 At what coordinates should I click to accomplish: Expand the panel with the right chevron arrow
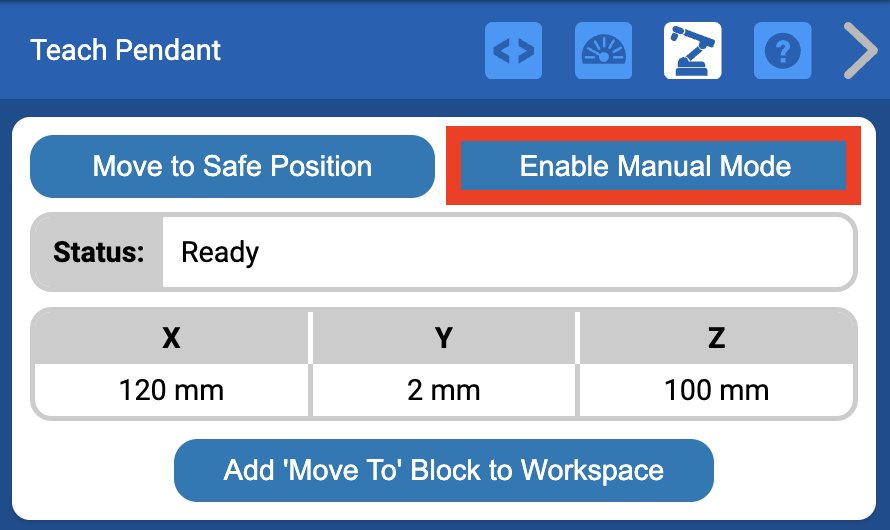click(x=859, y=51)
